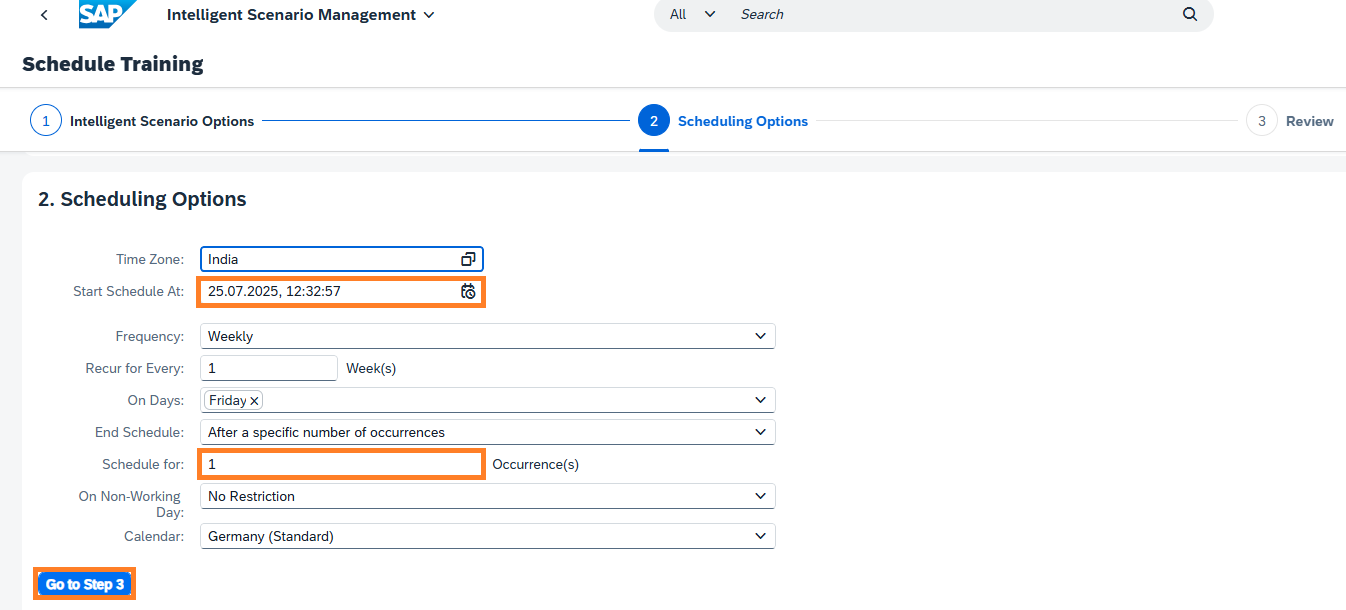This screenshot has width=1346, height=610.
Task: Open the Start Schedule date-time picker icon
Action: tap(468, 292)
